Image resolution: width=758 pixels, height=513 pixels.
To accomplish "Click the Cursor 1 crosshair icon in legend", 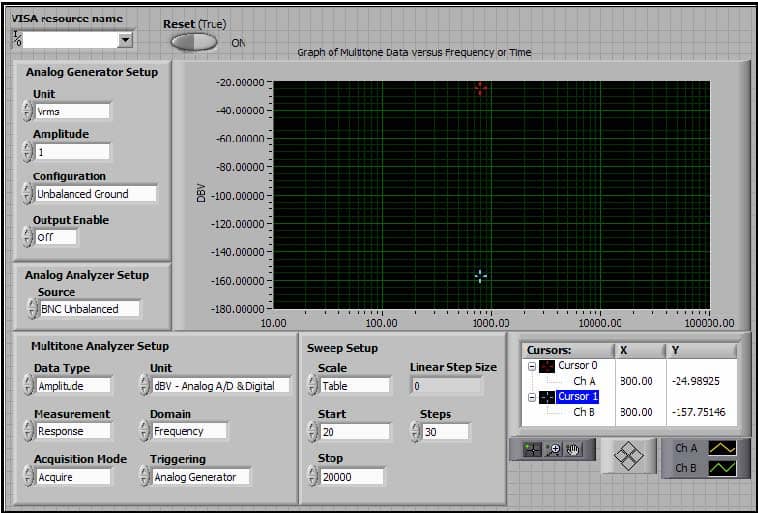I will [547, 397].
